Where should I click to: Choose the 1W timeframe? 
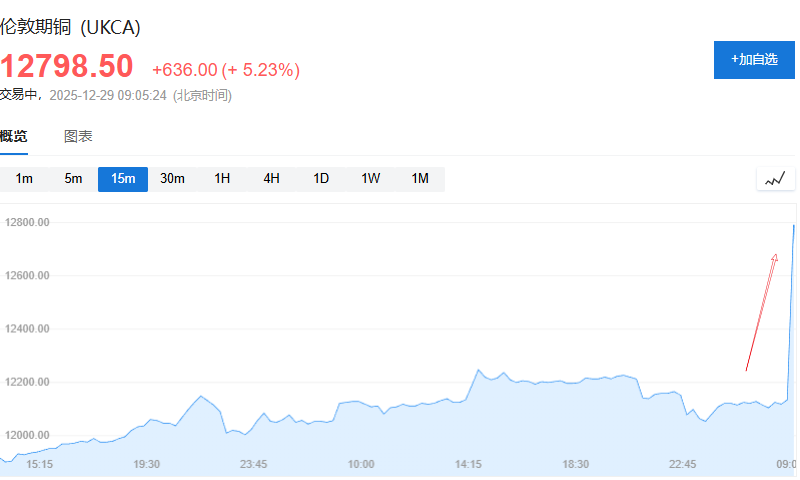pyautogui.click(x=371, y=179)
